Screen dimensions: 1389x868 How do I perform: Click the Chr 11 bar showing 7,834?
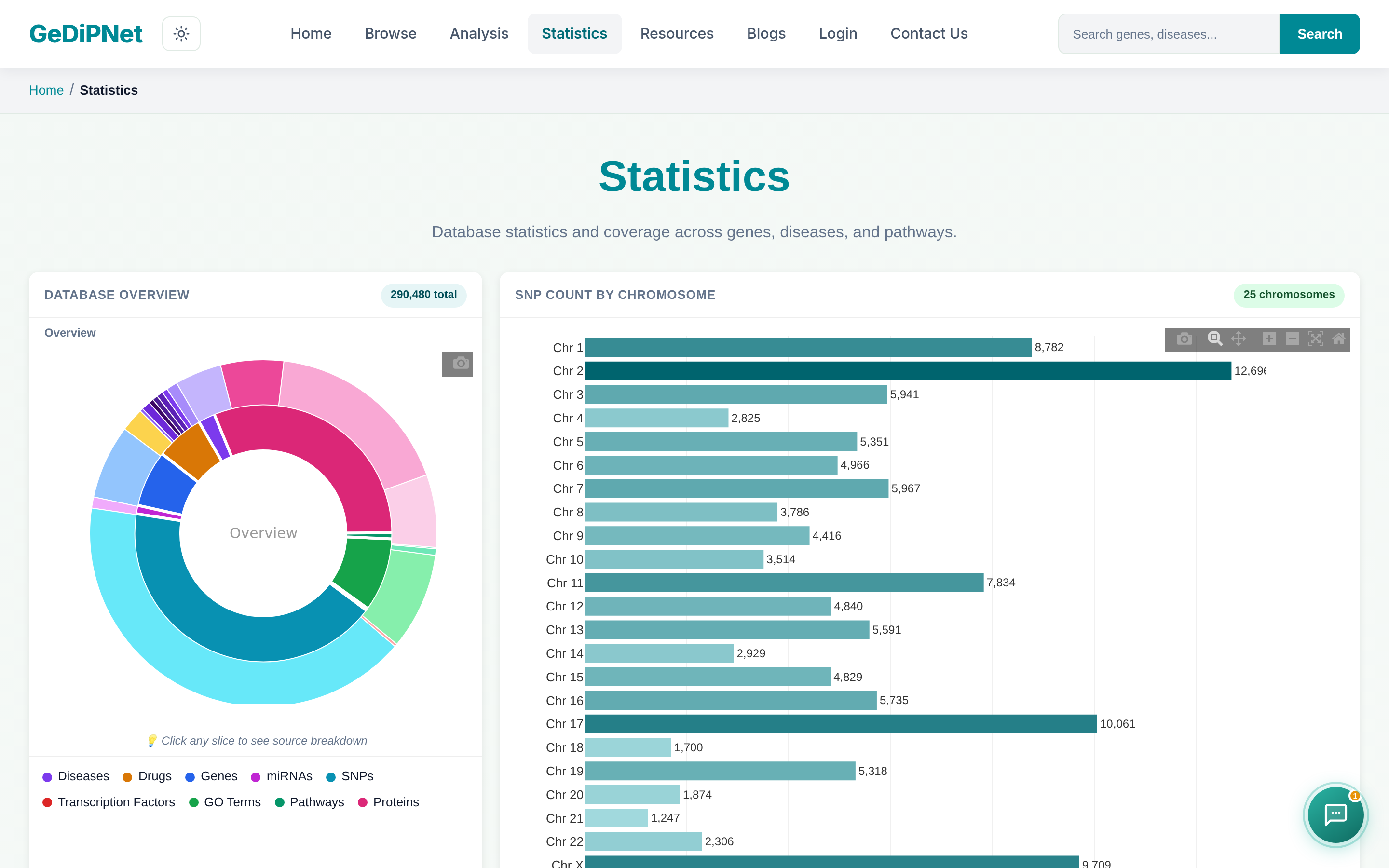click(x=783, y=583)
